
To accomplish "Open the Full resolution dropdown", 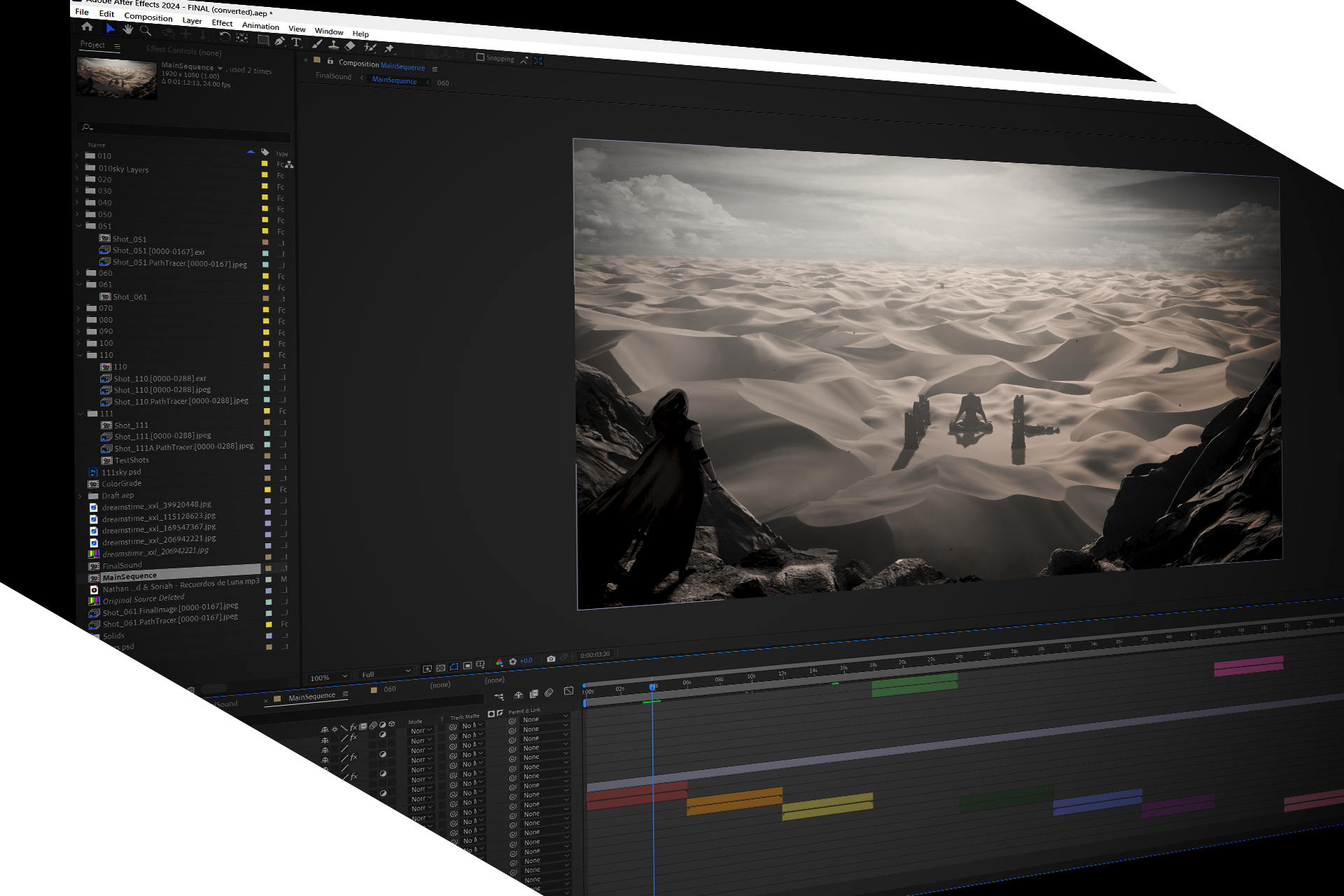I will pos(386,673).
